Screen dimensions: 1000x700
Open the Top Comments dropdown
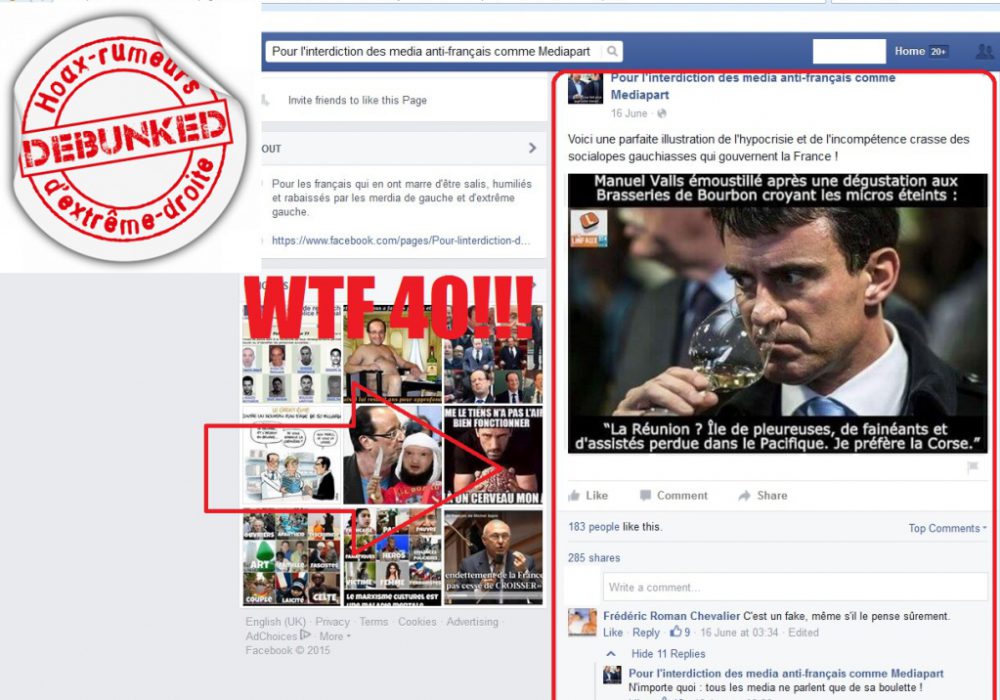tap(947, 528)
